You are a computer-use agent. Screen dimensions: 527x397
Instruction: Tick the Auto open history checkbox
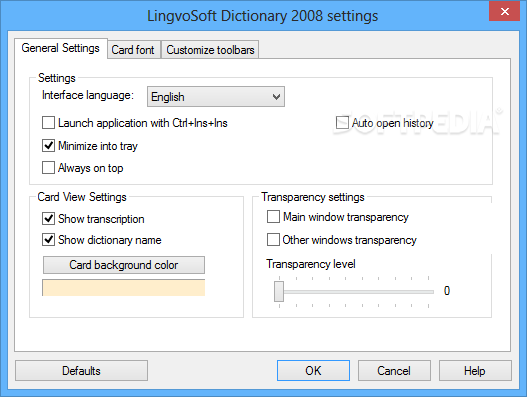[342, 123]
